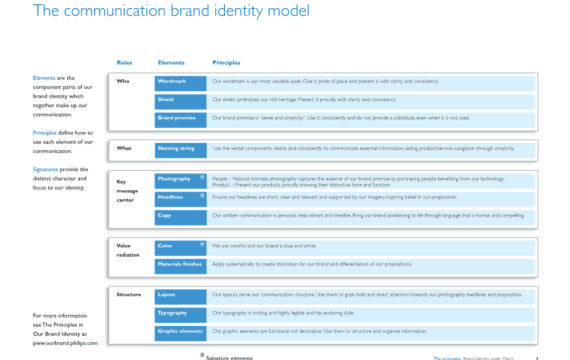Click the 'Photography' element box
This screenshot has width=570, height=360.
[181, 181]
